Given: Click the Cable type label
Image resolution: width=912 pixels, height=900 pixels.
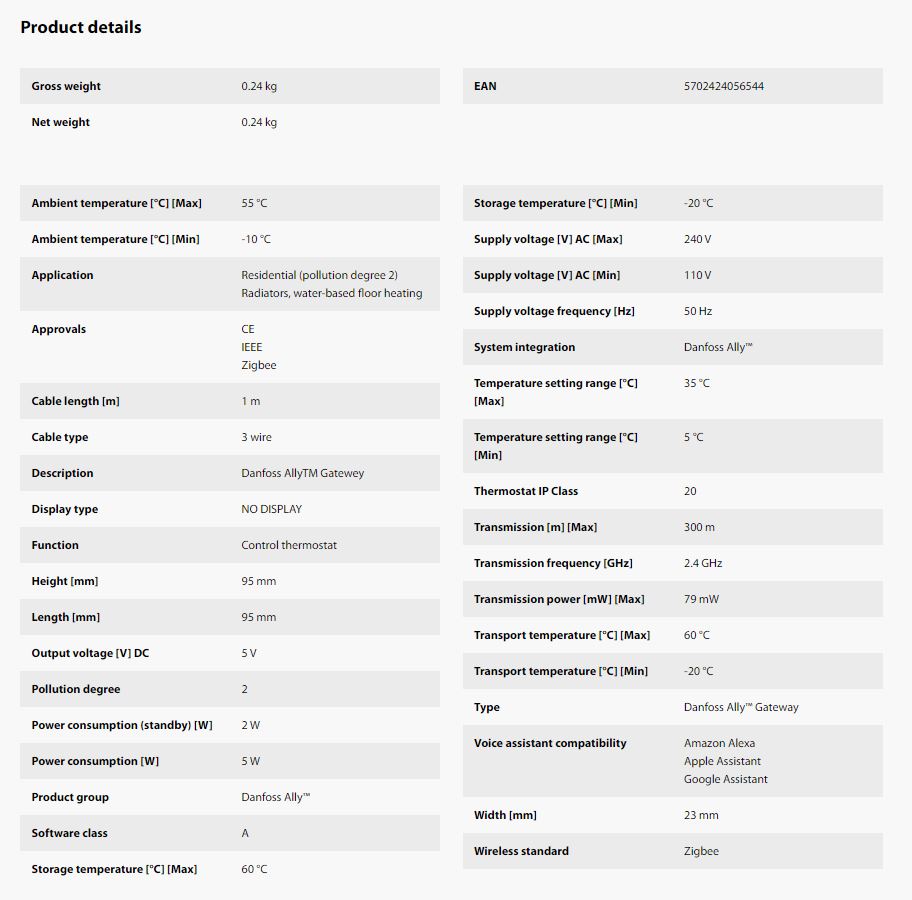Looking at the screenshot, I should (x=60, y=437).
